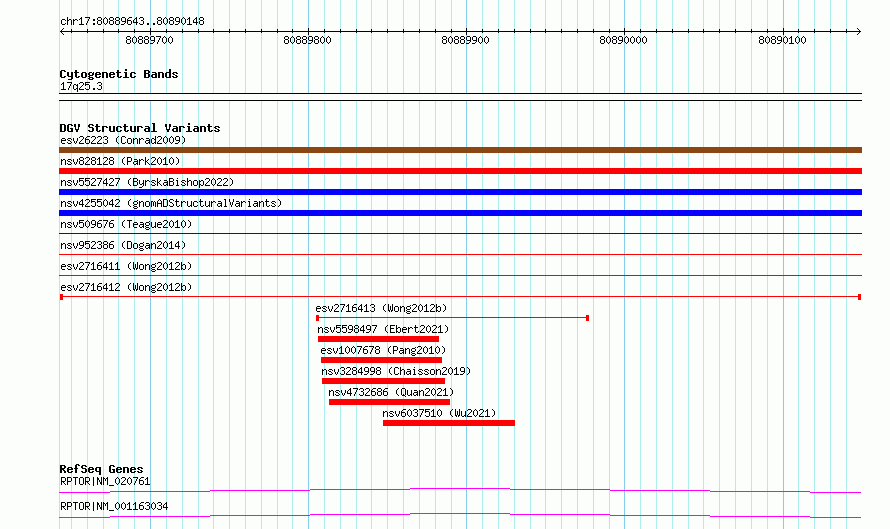Image resolution: width=890 pixels, height=529 pixels.
Task: Open the esv1007678 (Pang2010) variant label
Action: pos(383,350)
